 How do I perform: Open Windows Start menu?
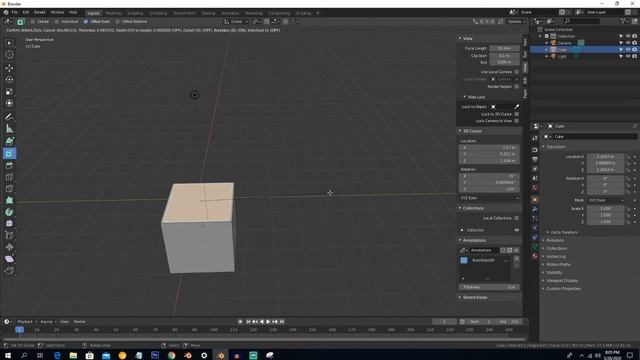click(8, 355)
